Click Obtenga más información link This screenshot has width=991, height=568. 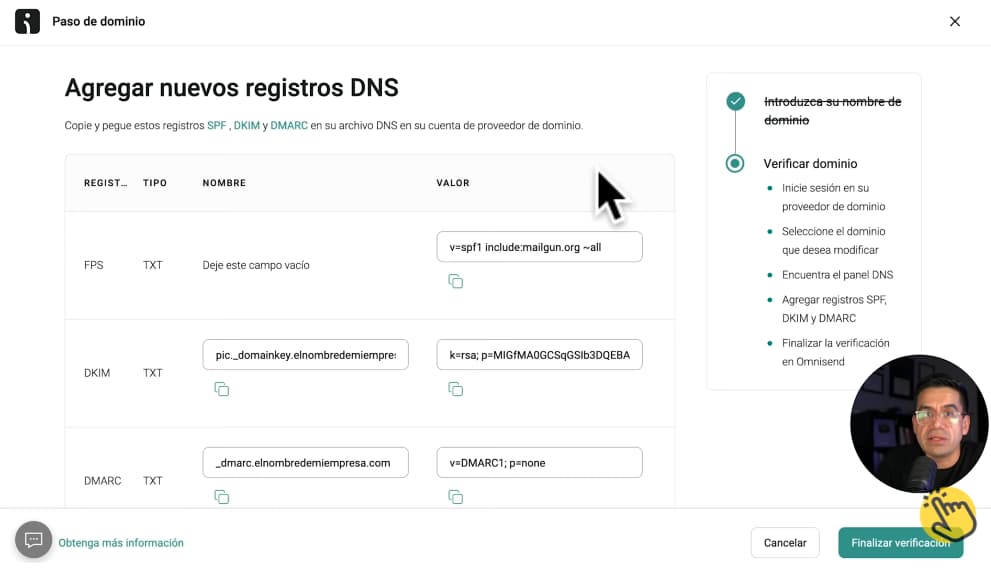121,543
